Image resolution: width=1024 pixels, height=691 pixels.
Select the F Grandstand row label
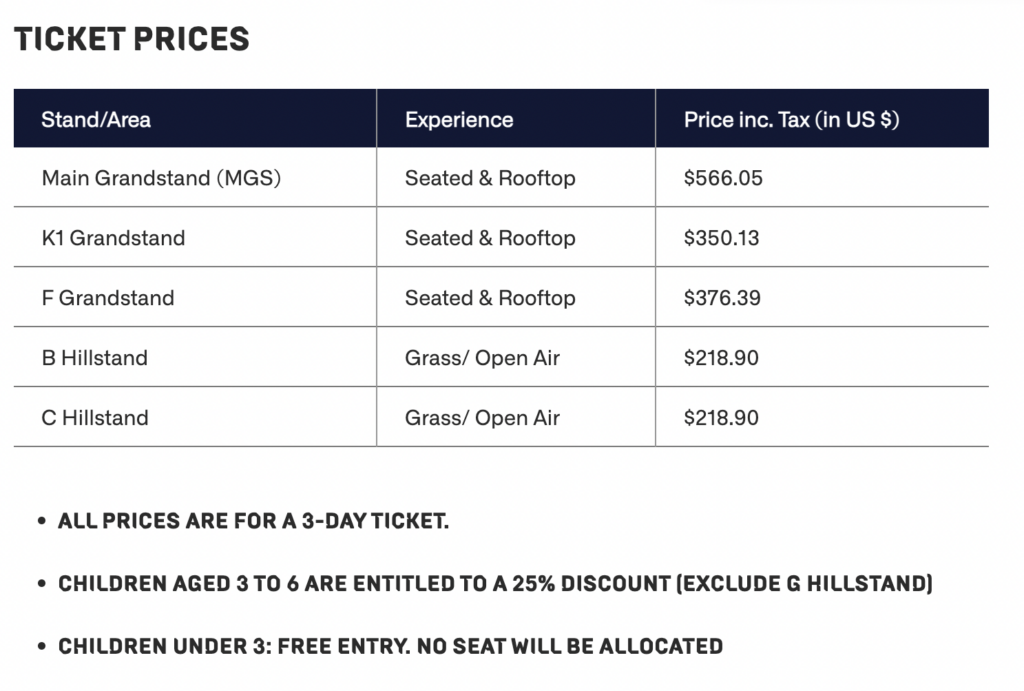point(108,298)
